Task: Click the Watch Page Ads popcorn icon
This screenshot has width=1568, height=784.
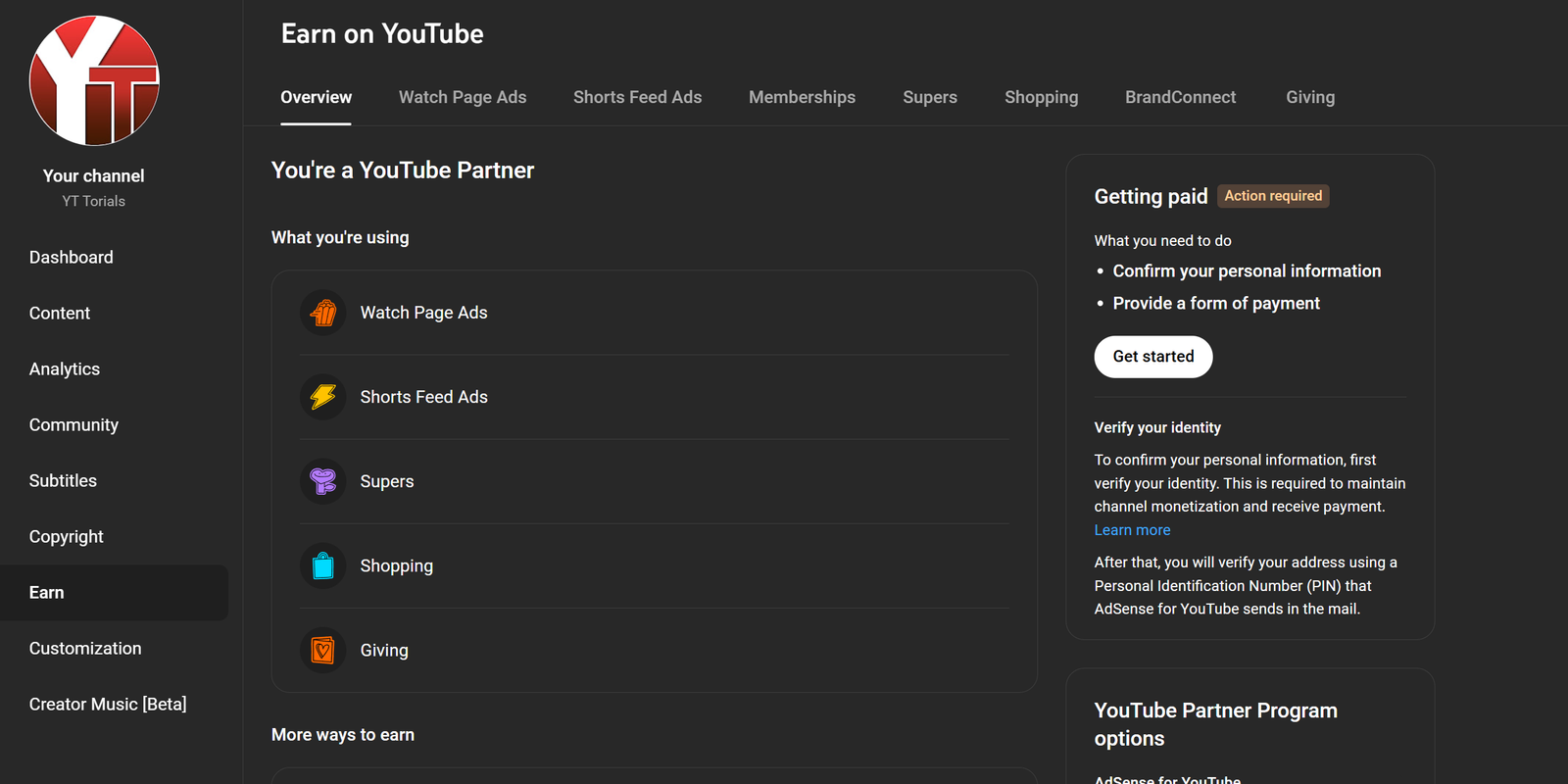Action: point(323,313)
